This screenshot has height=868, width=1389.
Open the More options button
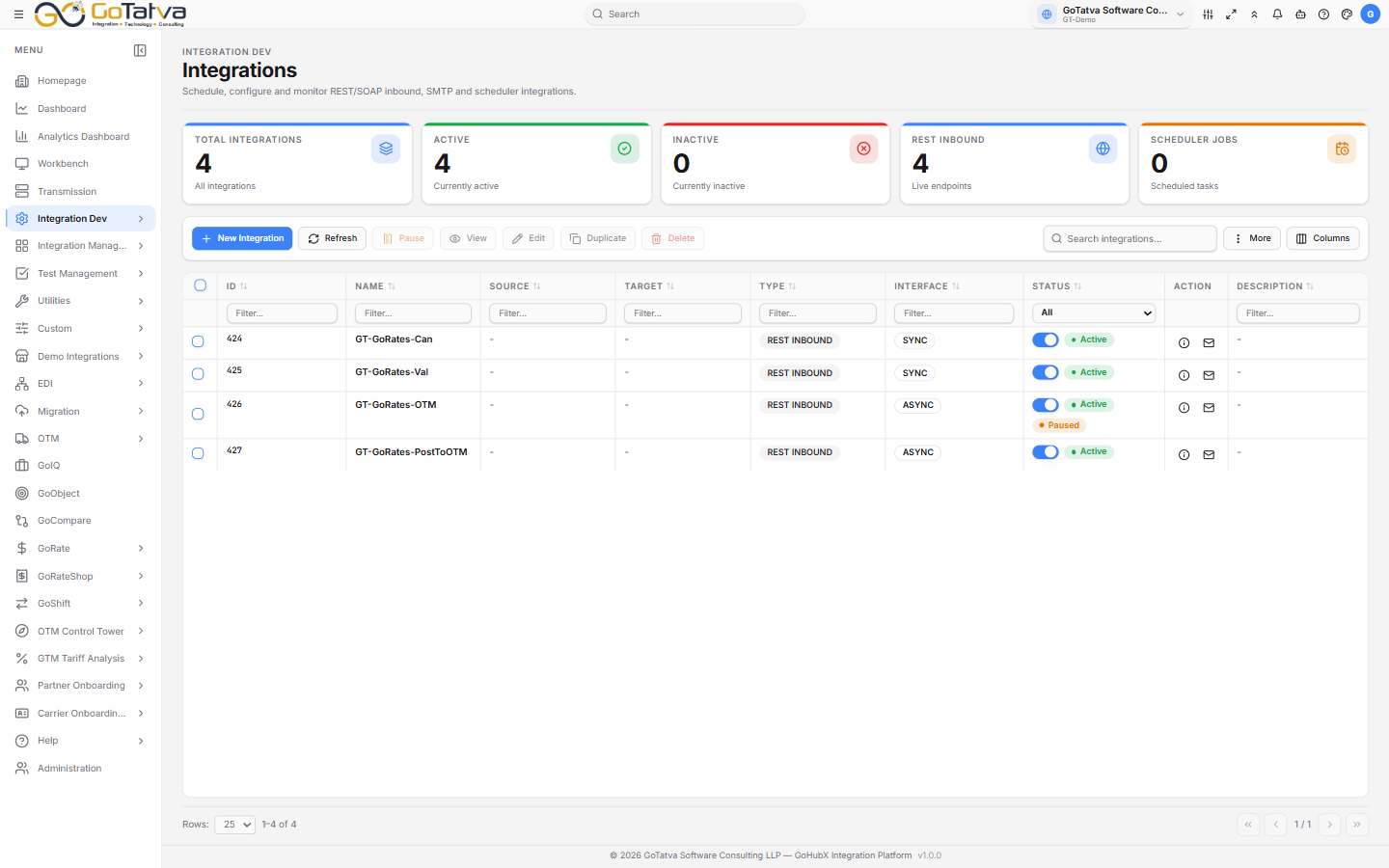1252,238
